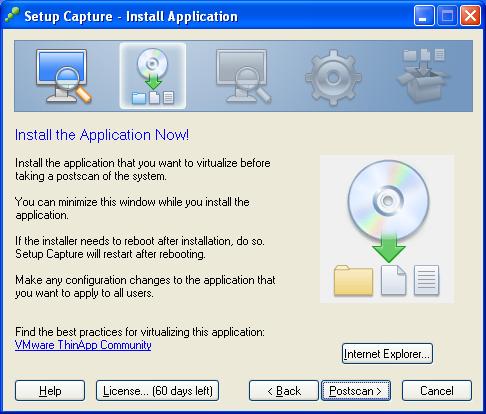Click the green download arrow in illustration
The image size is (486, 414).
click(x=389, y=248)
